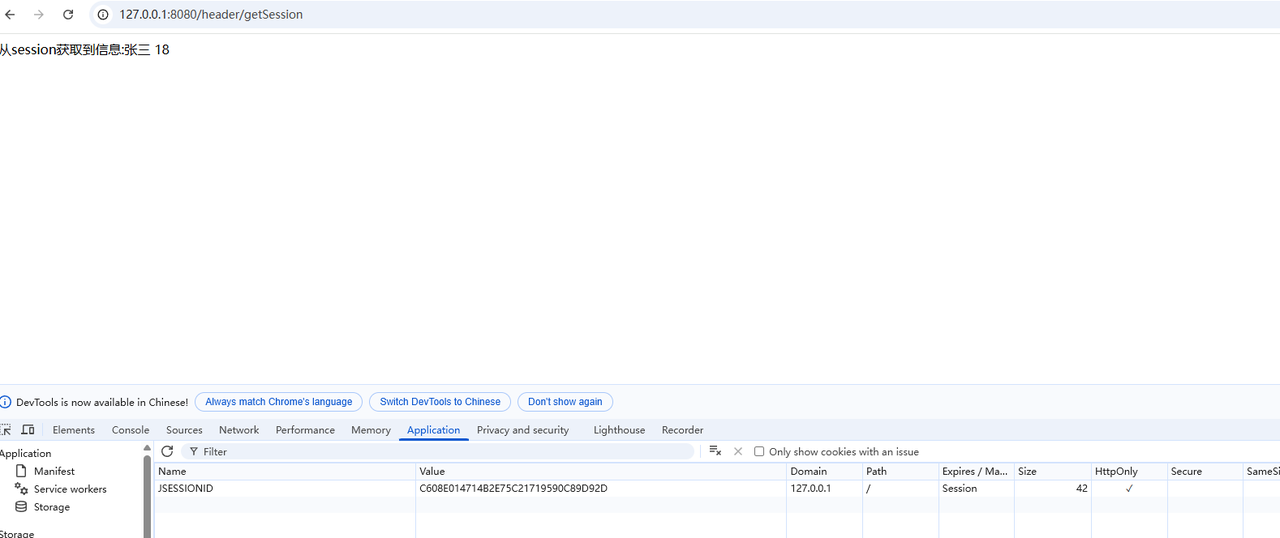Select Manifest in the Application sidebar
The image size is (1280, 538).
tap(54, 471)
